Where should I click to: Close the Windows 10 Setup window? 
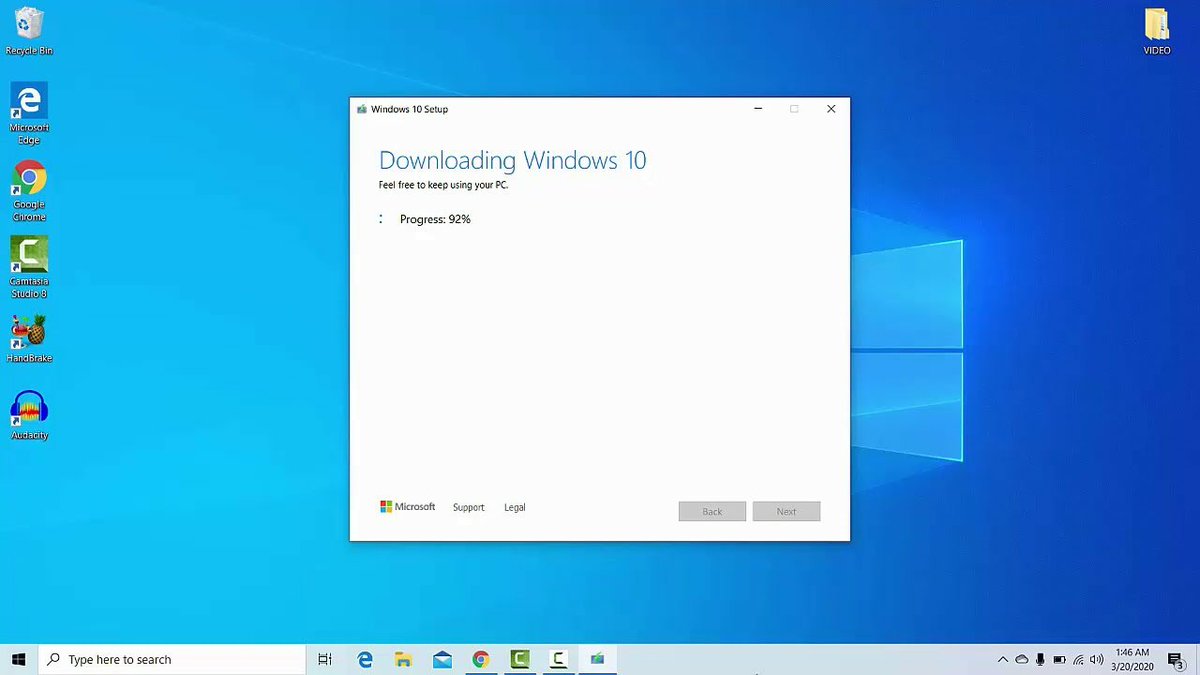coord(831,109)
